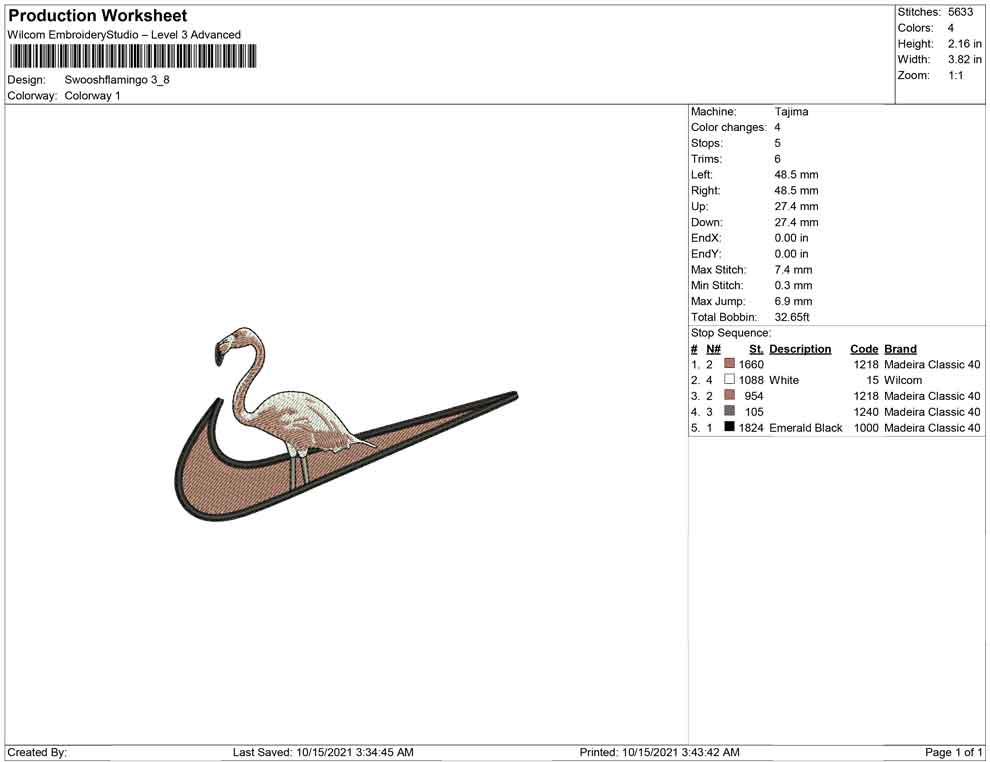Click the white swatch for thread 1088

click(x=729, y=379)
